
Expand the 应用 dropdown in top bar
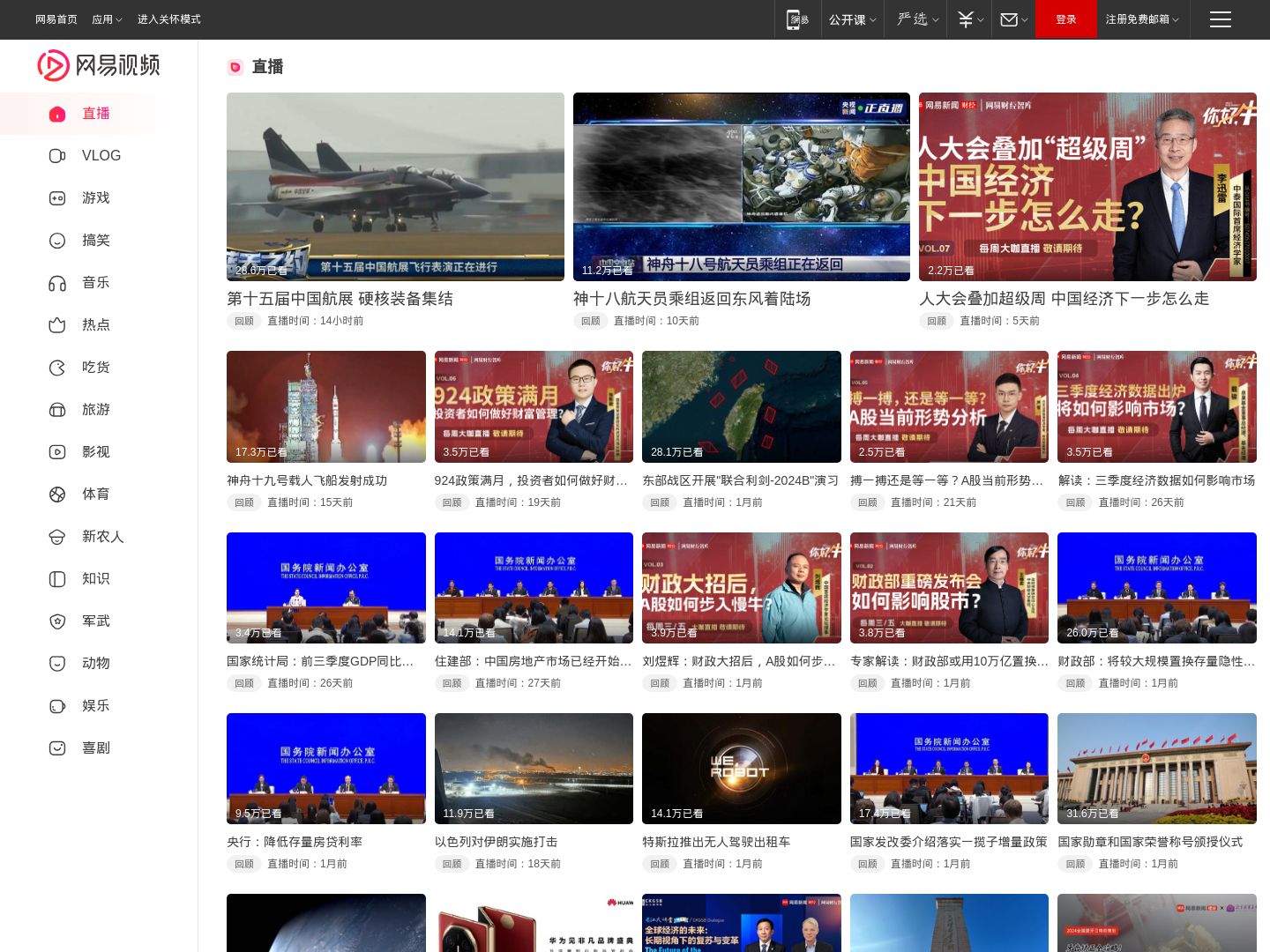[107, 19]
